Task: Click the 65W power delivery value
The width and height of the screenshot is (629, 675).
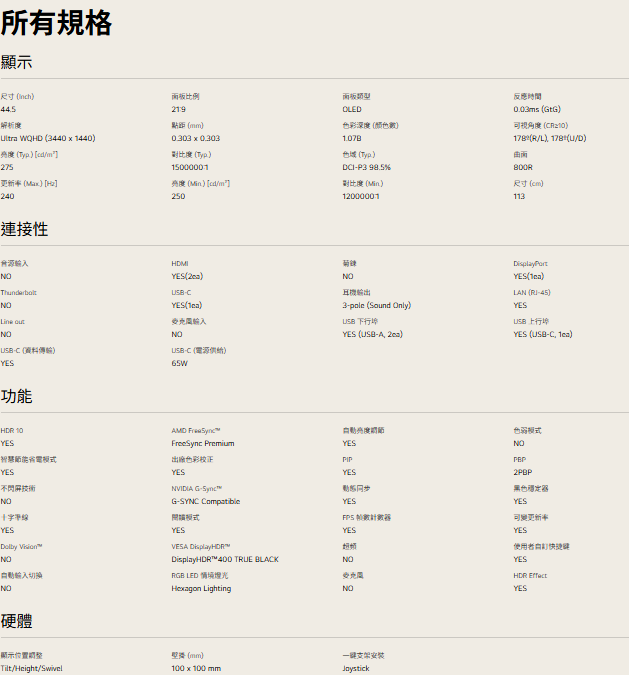Action: pos(180,363)
